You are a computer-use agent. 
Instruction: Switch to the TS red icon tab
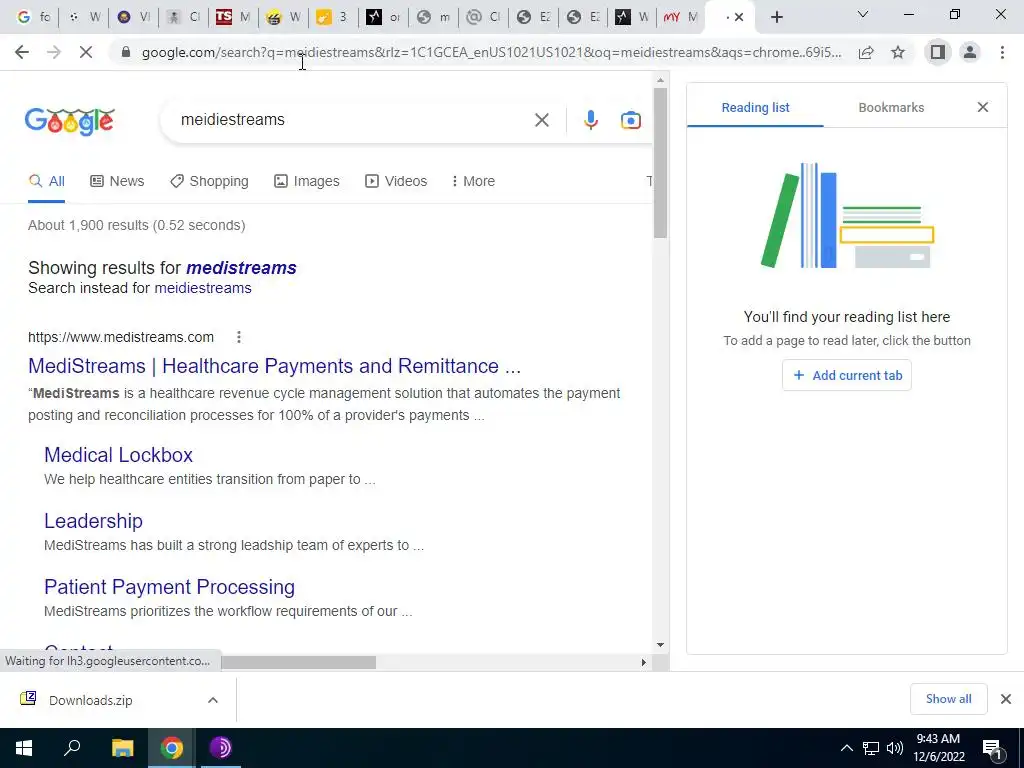[233, 17]
